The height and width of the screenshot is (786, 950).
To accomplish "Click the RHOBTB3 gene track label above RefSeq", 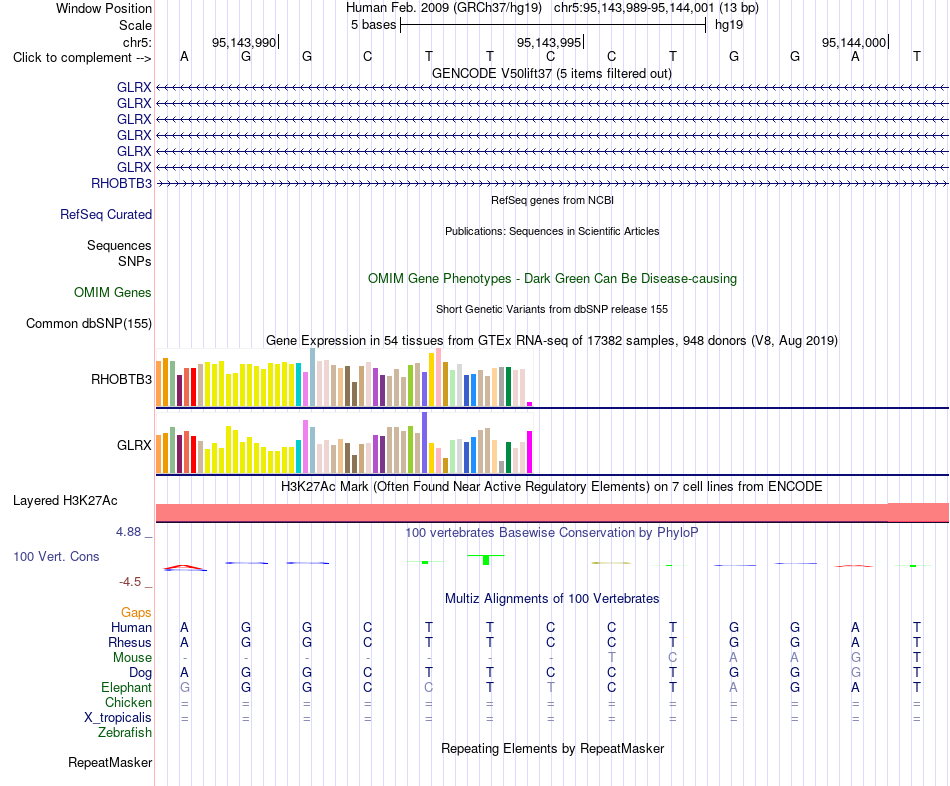I will click(x=121, y=184).
